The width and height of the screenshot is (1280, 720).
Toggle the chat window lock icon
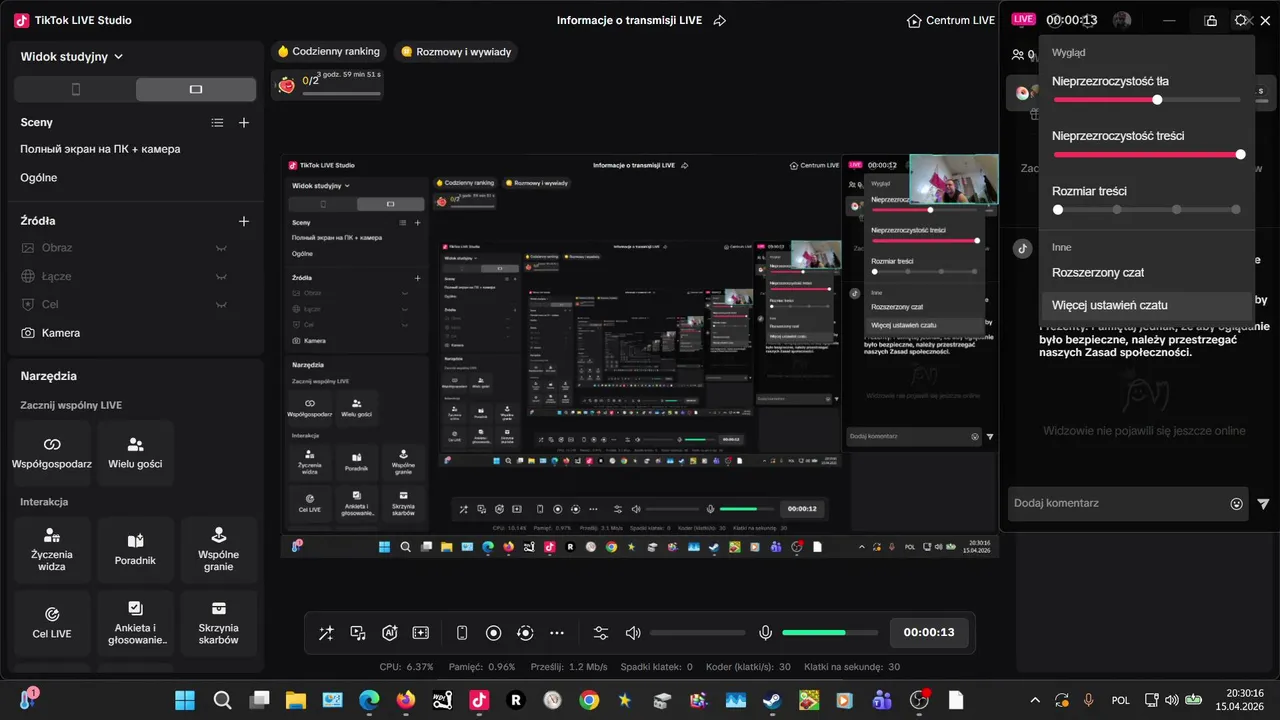(1211, 20)
